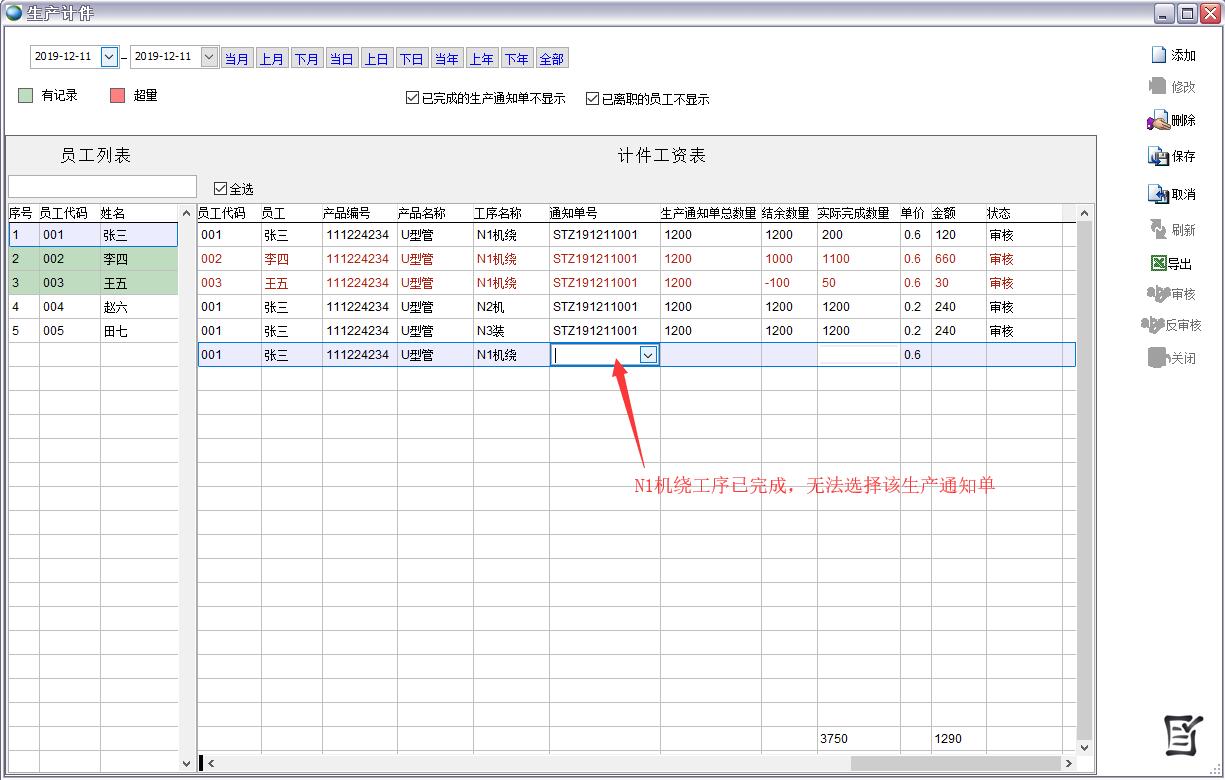Click the 上年 quick filter button
This screenshot has height=780, width=1225.
coord(482,59)
